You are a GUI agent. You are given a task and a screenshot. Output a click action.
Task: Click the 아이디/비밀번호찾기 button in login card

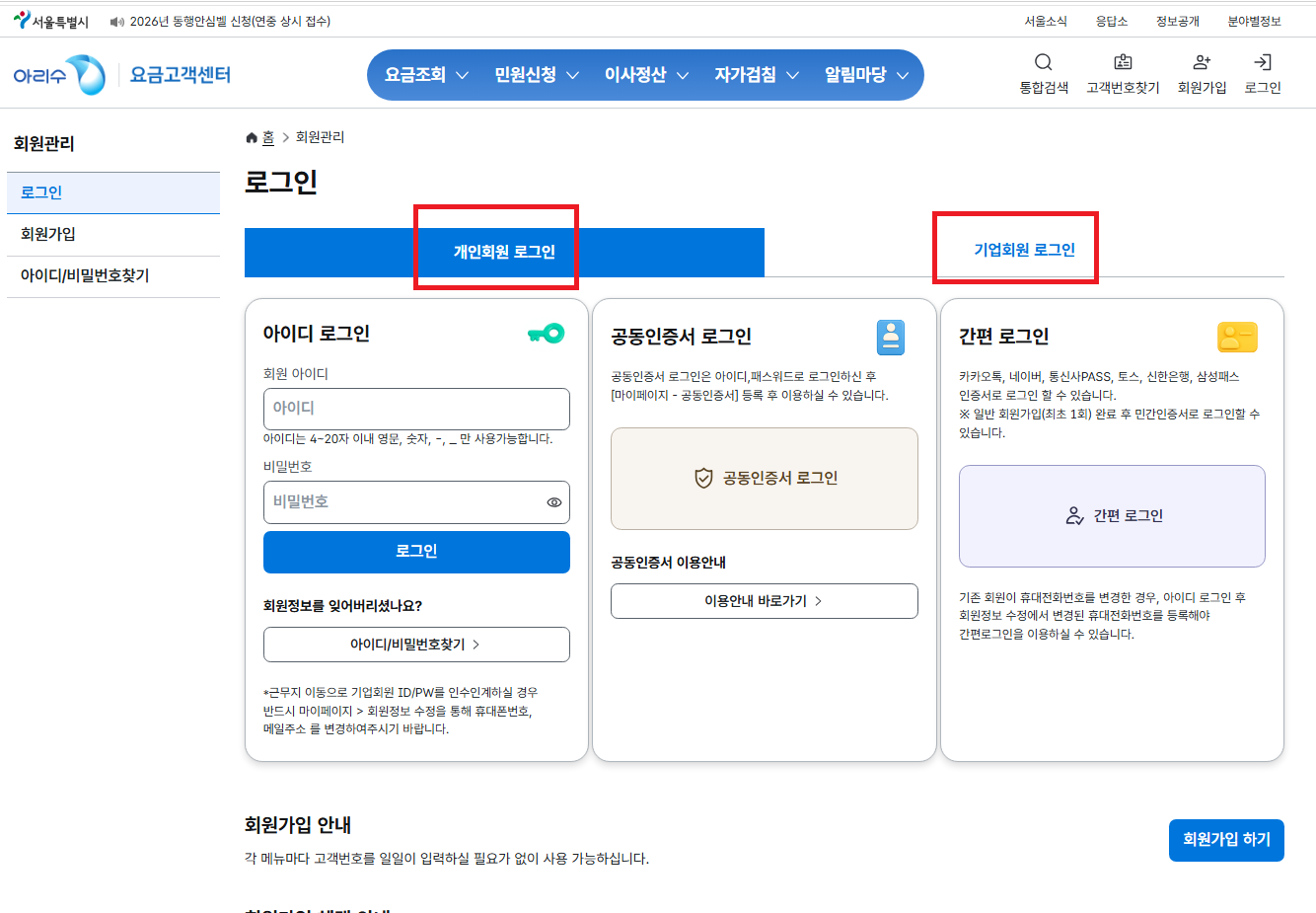(x=416, y=645)
